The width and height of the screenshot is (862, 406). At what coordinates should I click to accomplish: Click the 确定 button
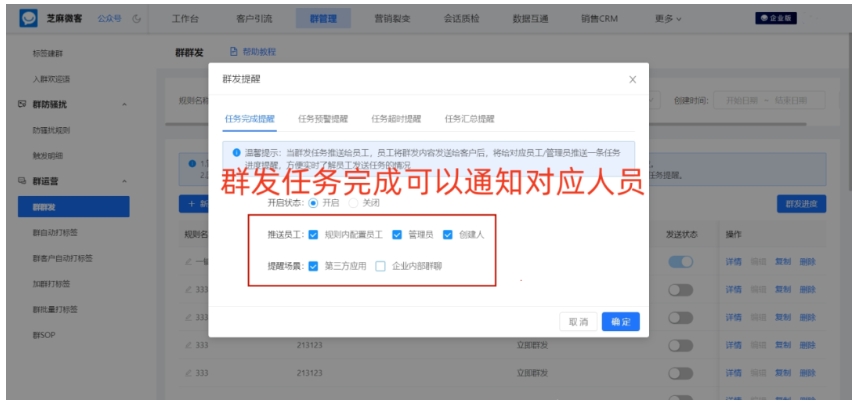(621, 322)
